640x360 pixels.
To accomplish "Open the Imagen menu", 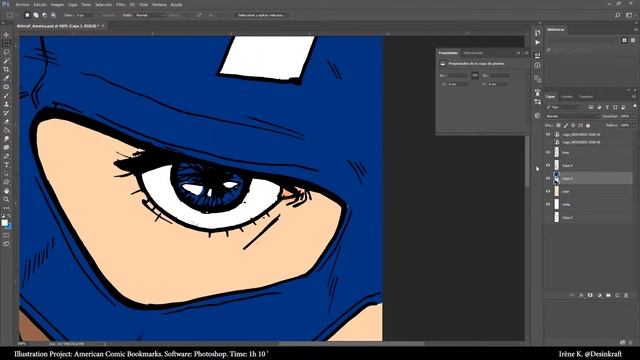I will 57,5.
